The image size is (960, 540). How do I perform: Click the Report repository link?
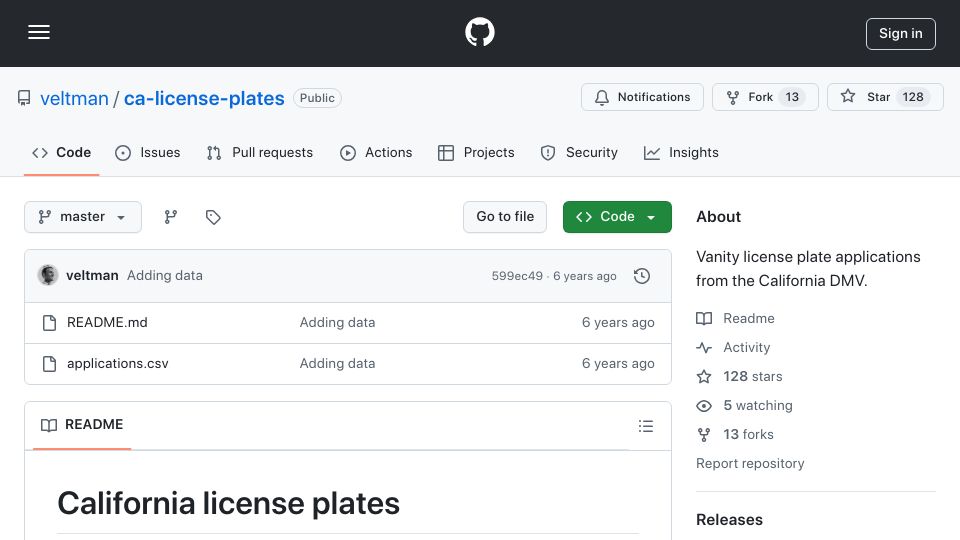click(750, 463)
